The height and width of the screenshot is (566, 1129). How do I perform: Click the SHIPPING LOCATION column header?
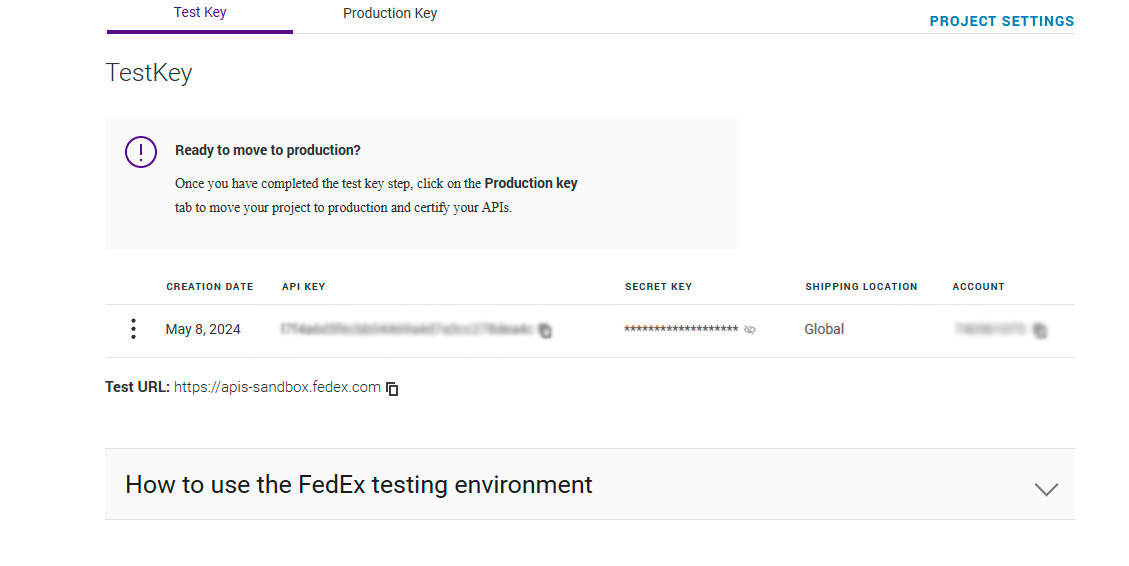pos(861,287)
